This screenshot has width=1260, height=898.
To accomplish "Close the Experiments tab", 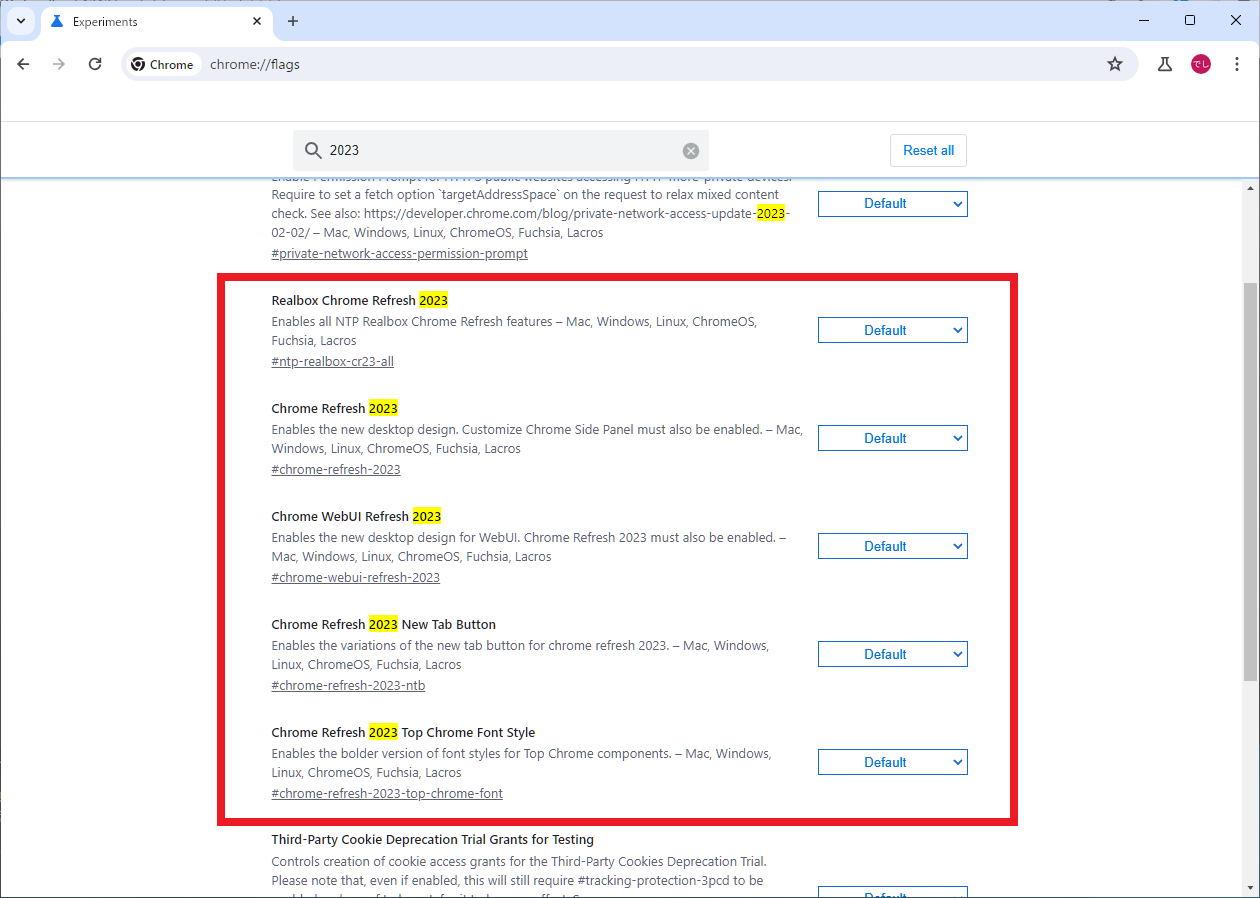I will 257,21.
